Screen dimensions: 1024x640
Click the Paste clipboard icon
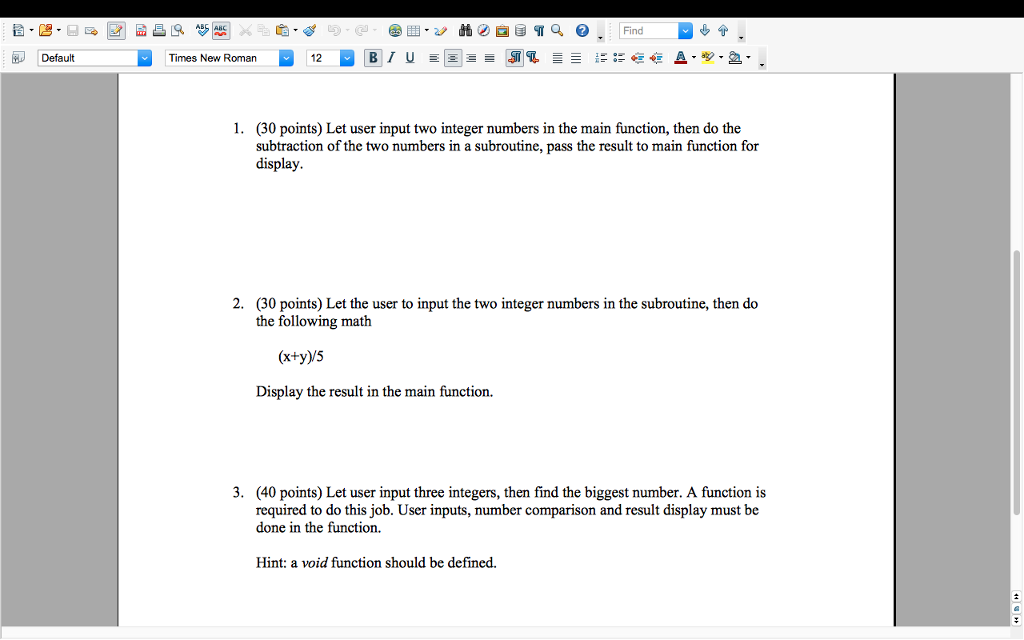pos(282,31)
